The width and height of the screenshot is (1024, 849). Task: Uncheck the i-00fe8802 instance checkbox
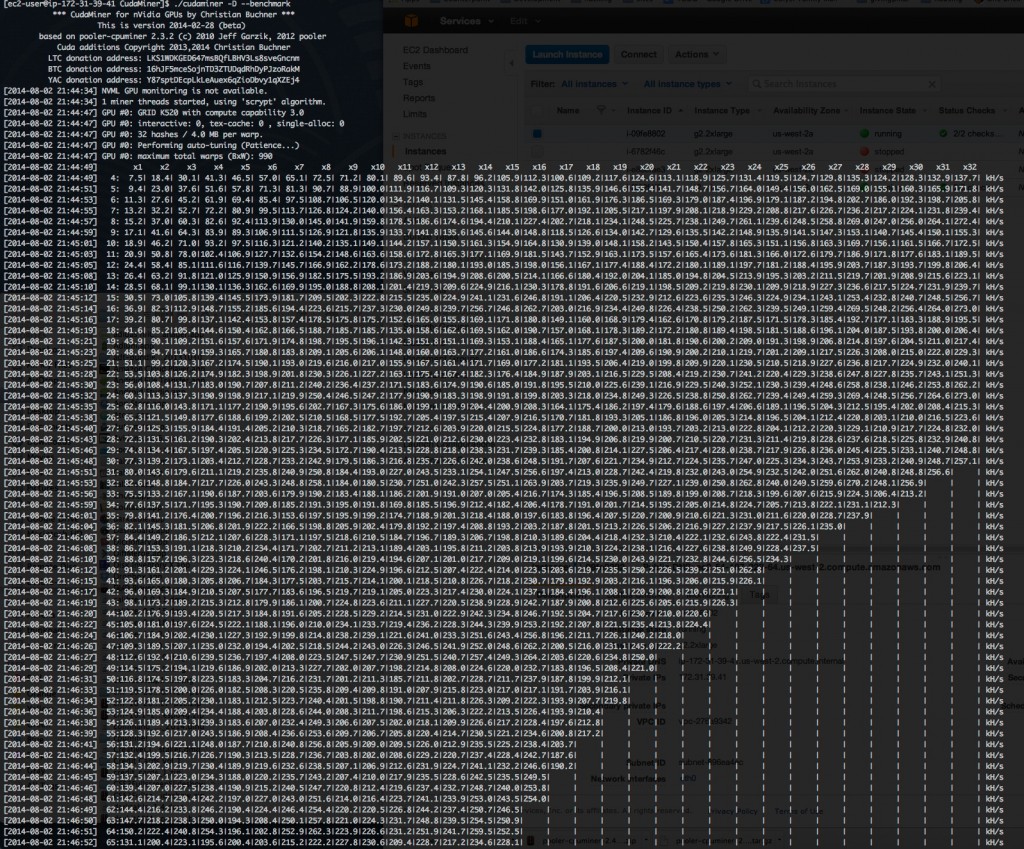point(537,134)
